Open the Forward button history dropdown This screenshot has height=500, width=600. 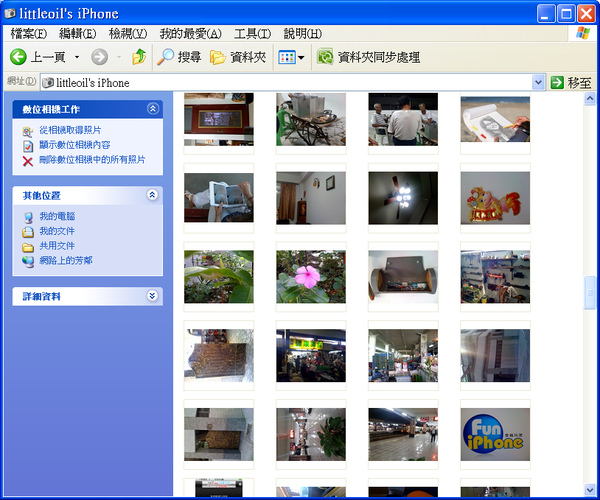point(119,57)
